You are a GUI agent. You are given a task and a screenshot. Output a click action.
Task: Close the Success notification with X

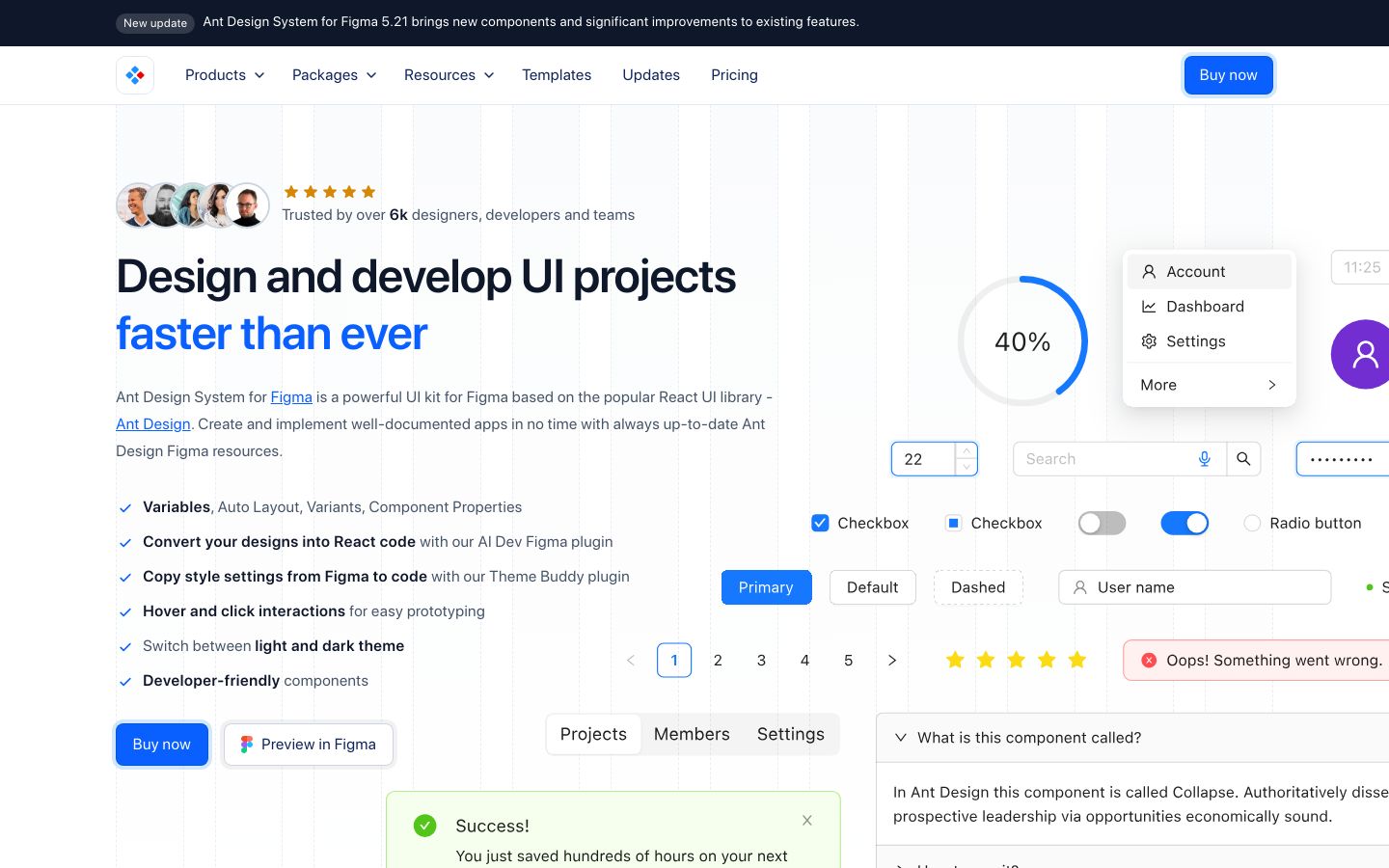pyautogui.click(x=807, y=821)
